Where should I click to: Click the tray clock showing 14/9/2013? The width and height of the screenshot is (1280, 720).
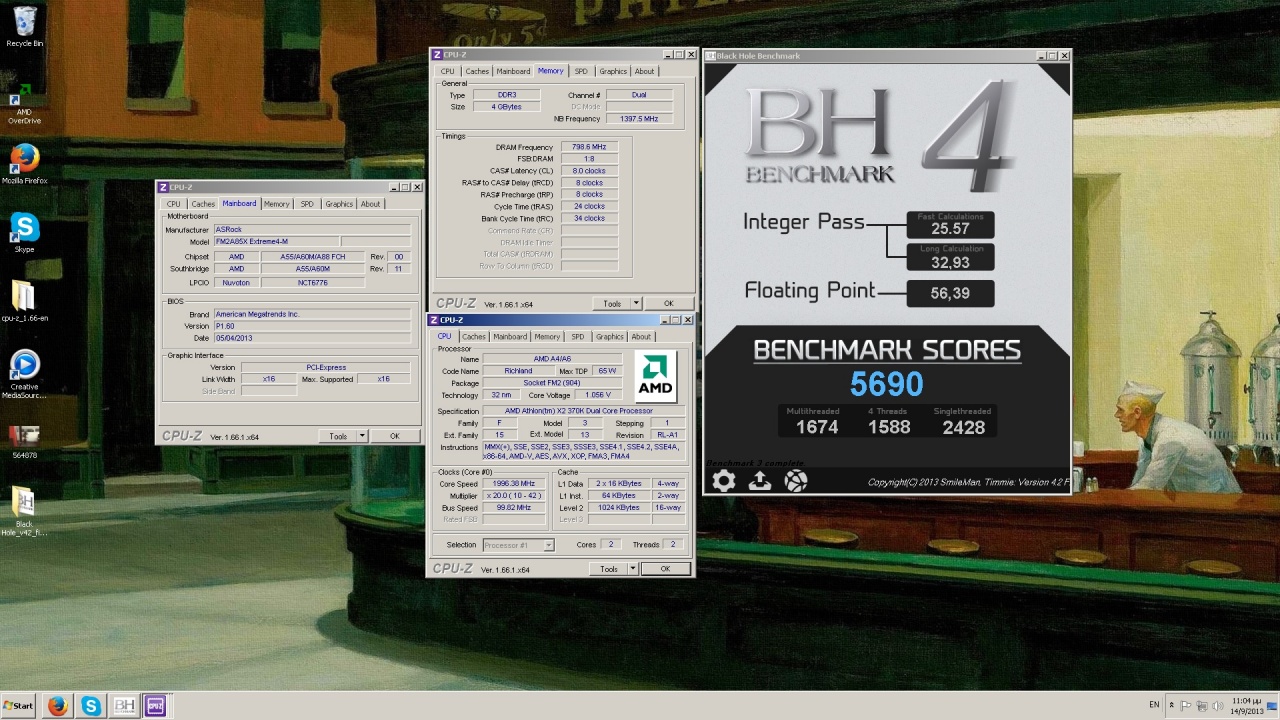click(x=1246, y=706)
